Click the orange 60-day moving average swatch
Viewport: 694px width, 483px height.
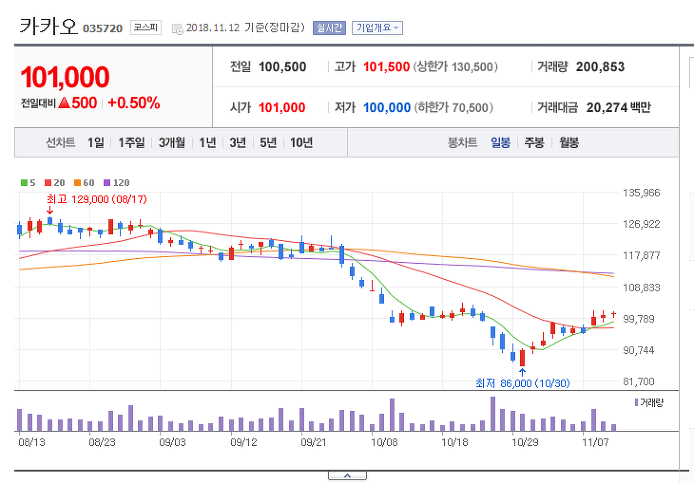[x=77, y=182]
